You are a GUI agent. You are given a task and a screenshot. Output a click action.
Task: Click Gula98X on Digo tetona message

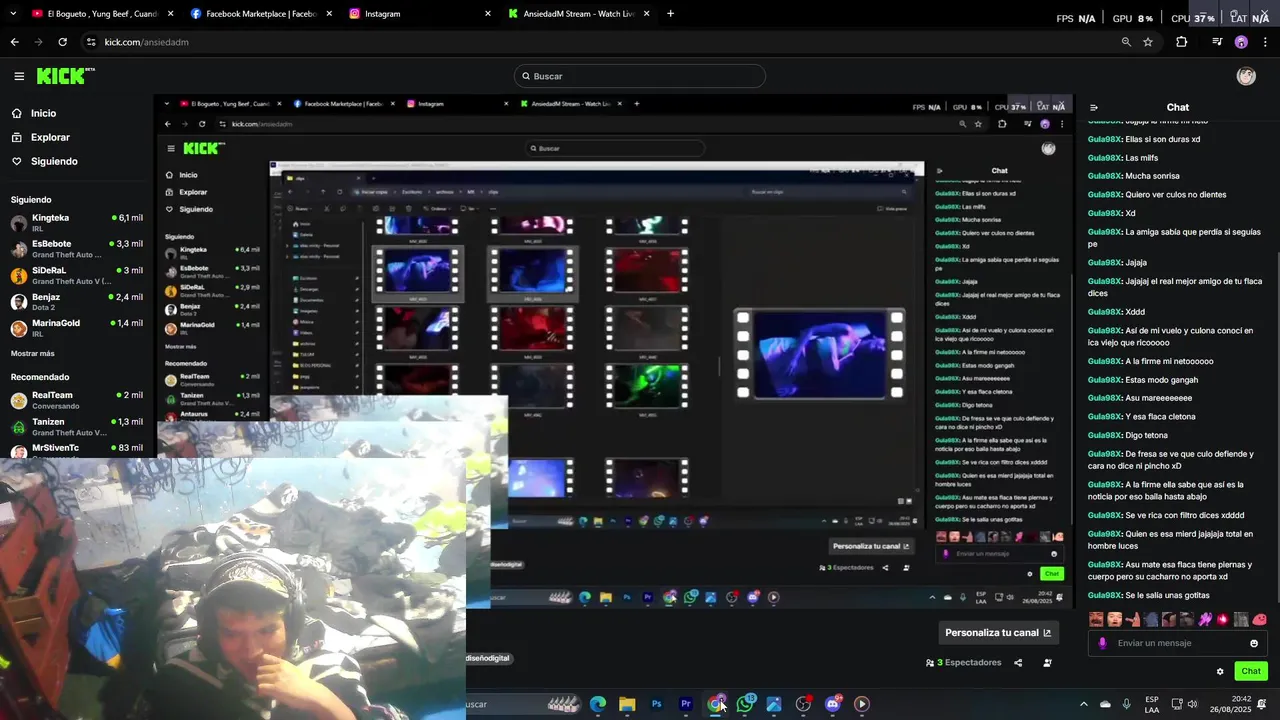click(1105, 435)
